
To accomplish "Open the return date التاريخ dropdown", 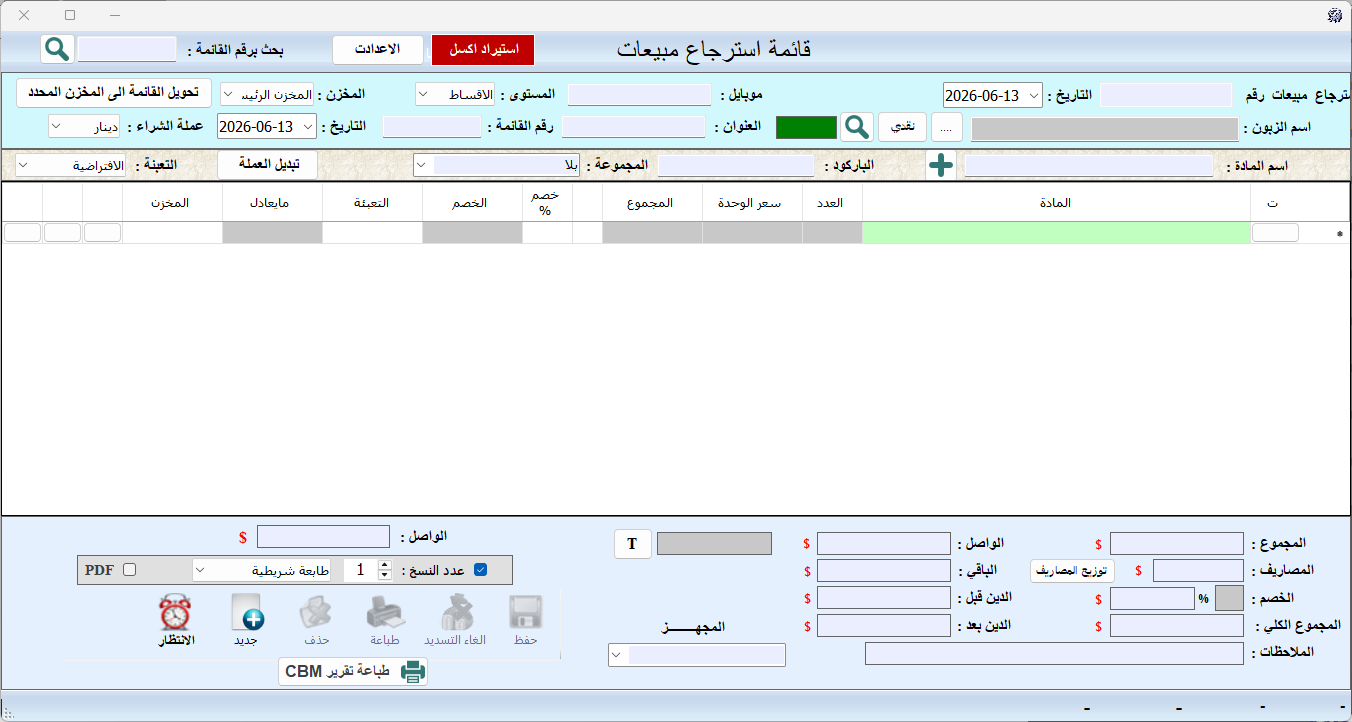I will pos(1033,95).
